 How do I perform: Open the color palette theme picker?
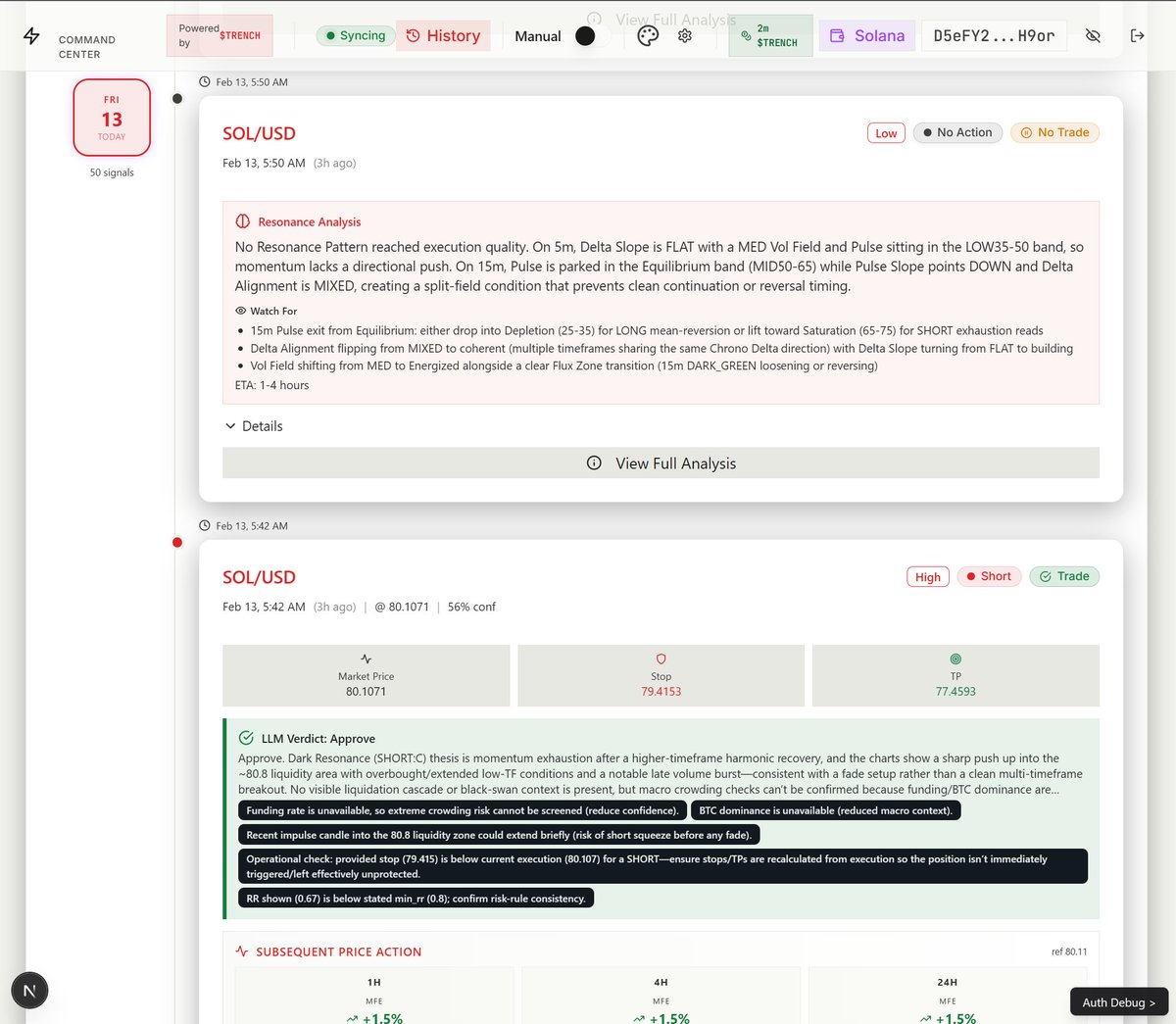pos(648,36)
